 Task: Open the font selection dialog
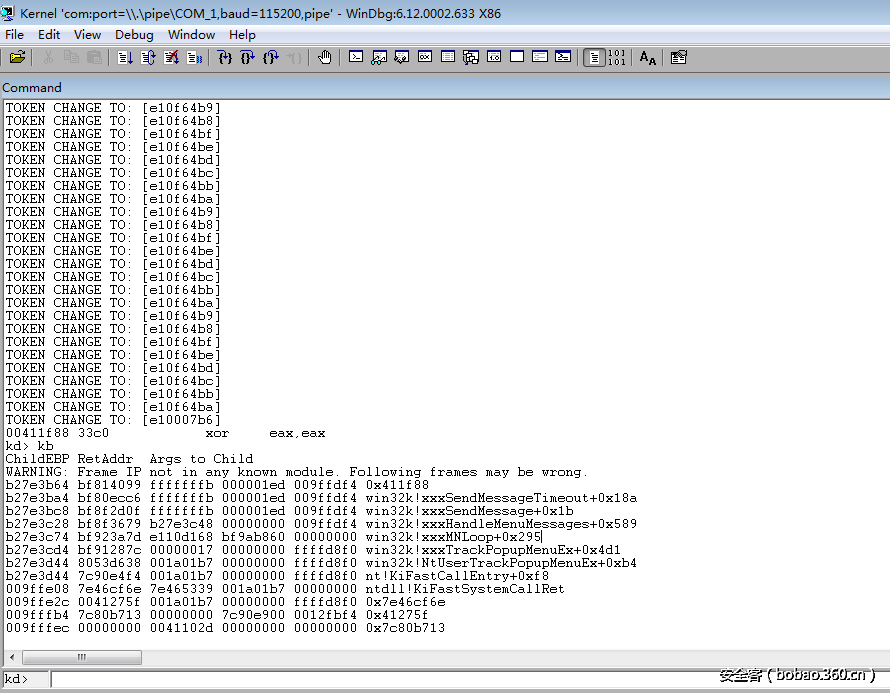point(648,57)
